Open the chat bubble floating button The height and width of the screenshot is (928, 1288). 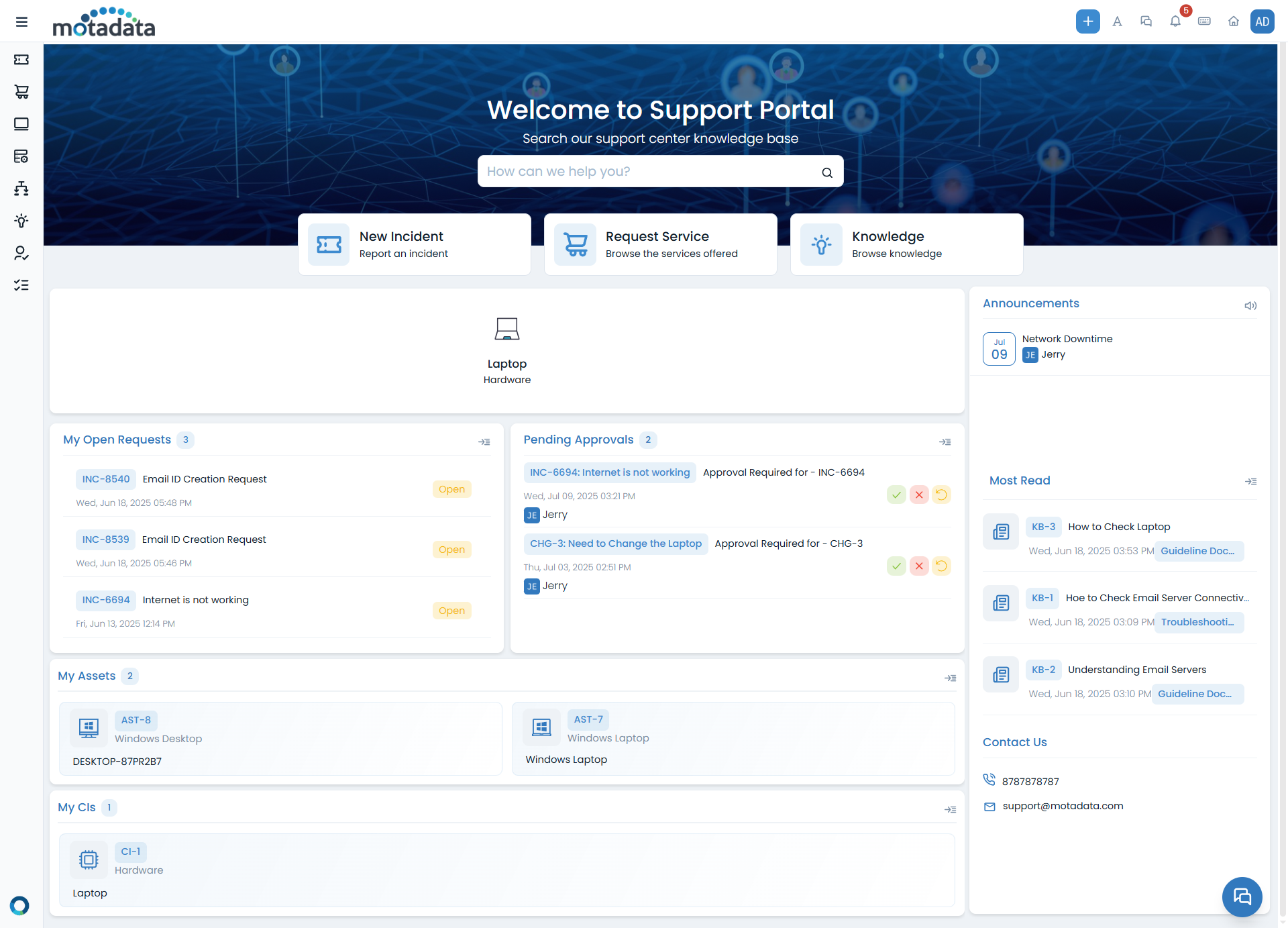[1242, 896]
